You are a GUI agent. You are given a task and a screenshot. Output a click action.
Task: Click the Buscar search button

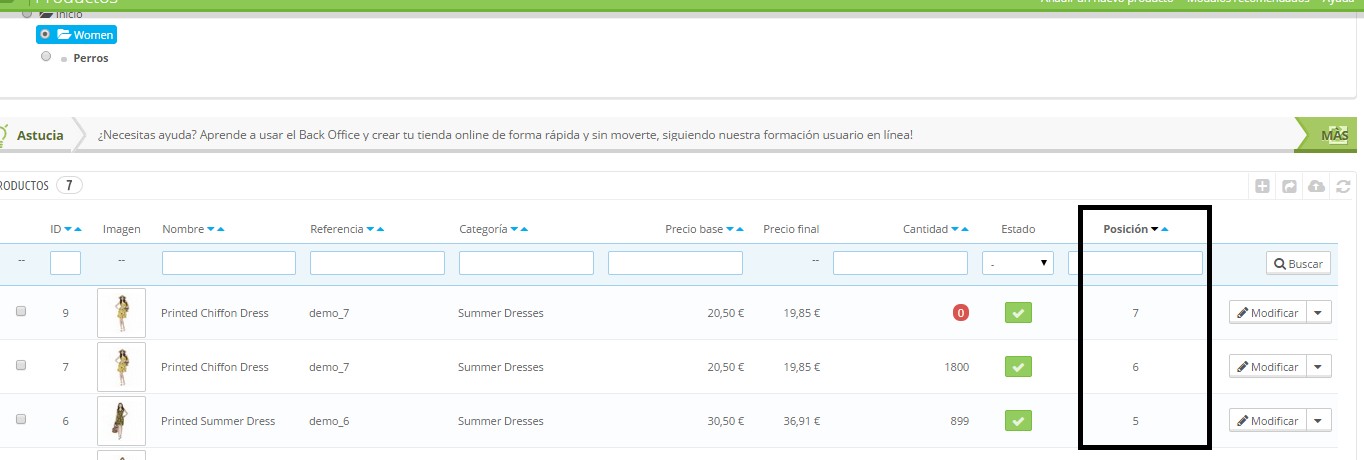(1298, 264)
